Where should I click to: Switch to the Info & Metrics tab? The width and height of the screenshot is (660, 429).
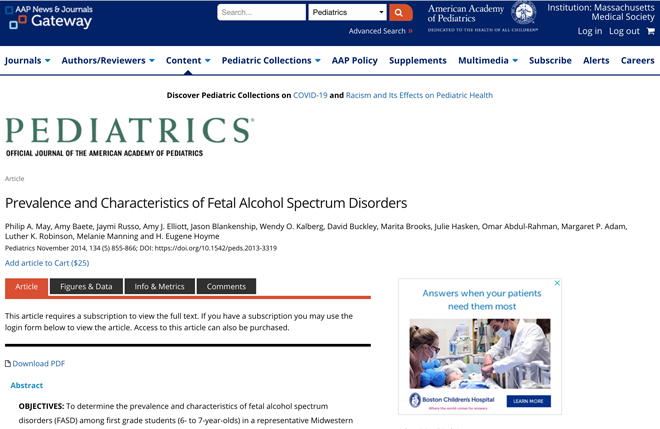tap(160, 286)
